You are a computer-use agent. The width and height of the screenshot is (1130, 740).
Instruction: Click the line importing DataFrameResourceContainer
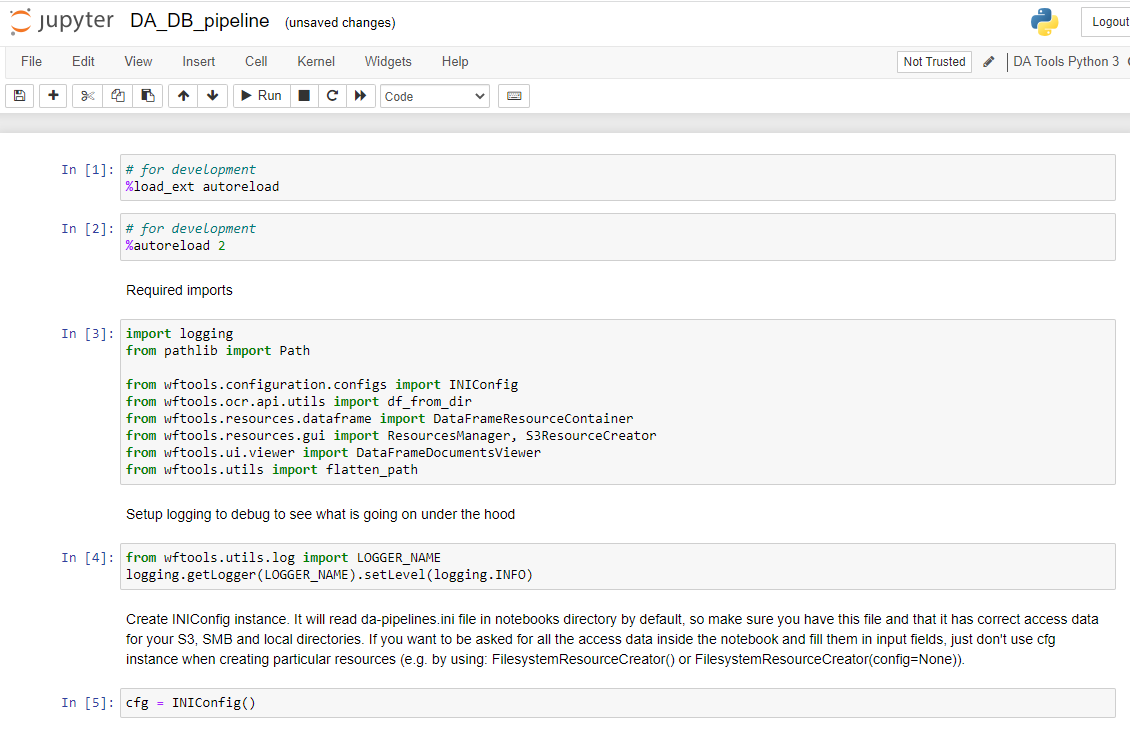click(380, 419)
